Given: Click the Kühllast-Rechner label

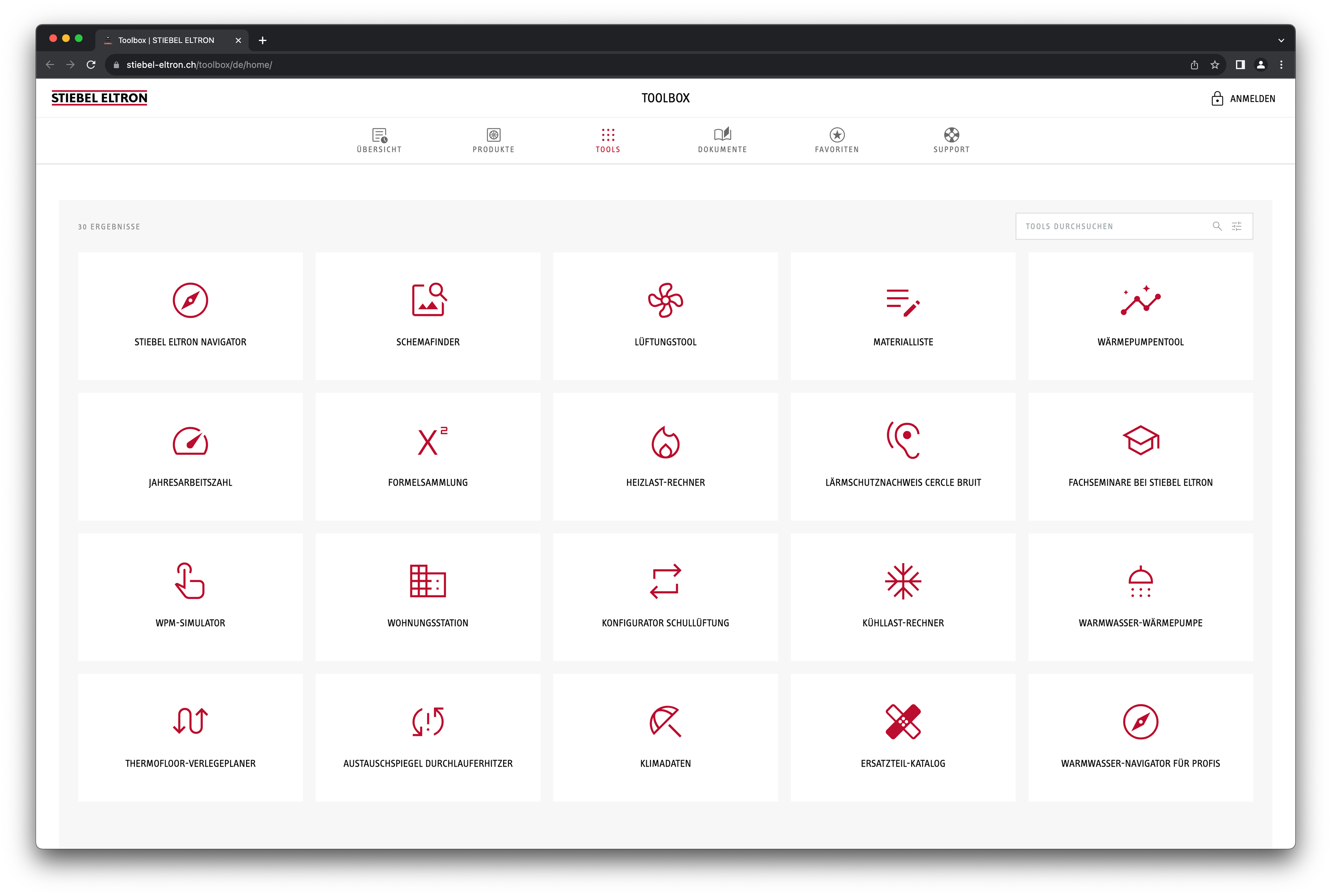Looking at the screenshot, I should (903, 623).
